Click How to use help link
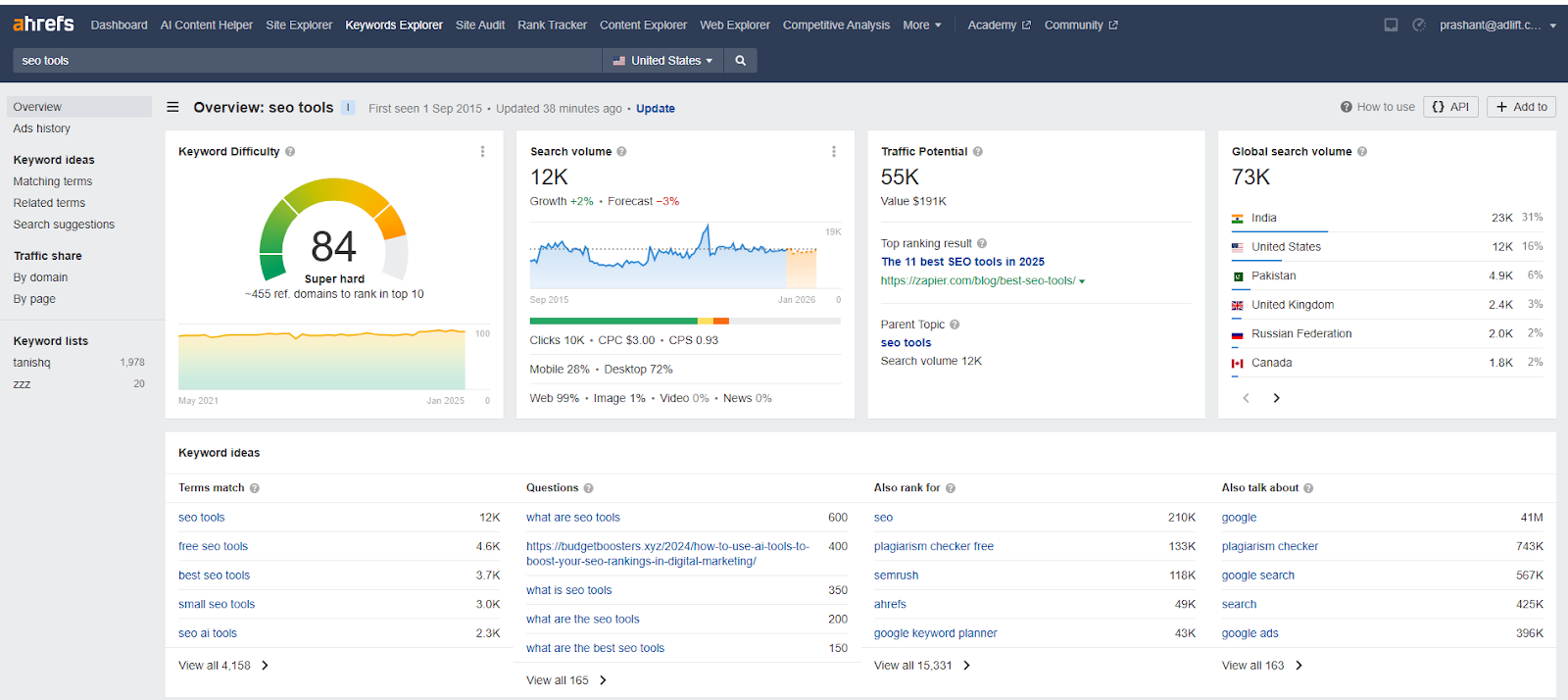 point(1378,107)
